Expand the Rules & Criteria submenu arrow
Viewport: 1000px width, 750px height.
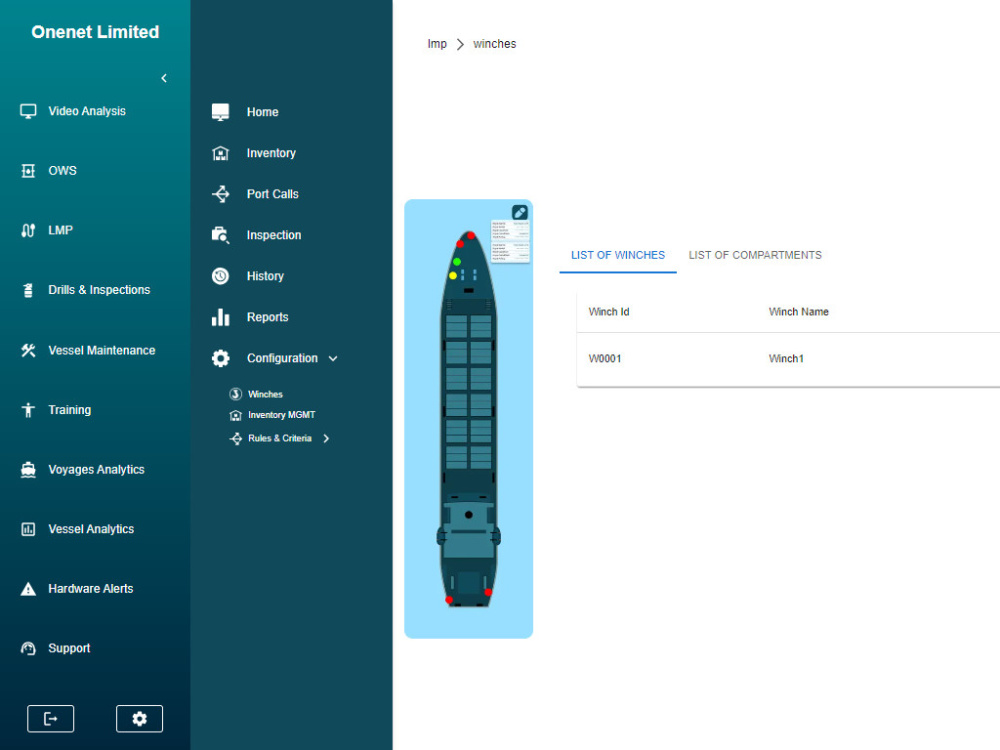(326, 439)
